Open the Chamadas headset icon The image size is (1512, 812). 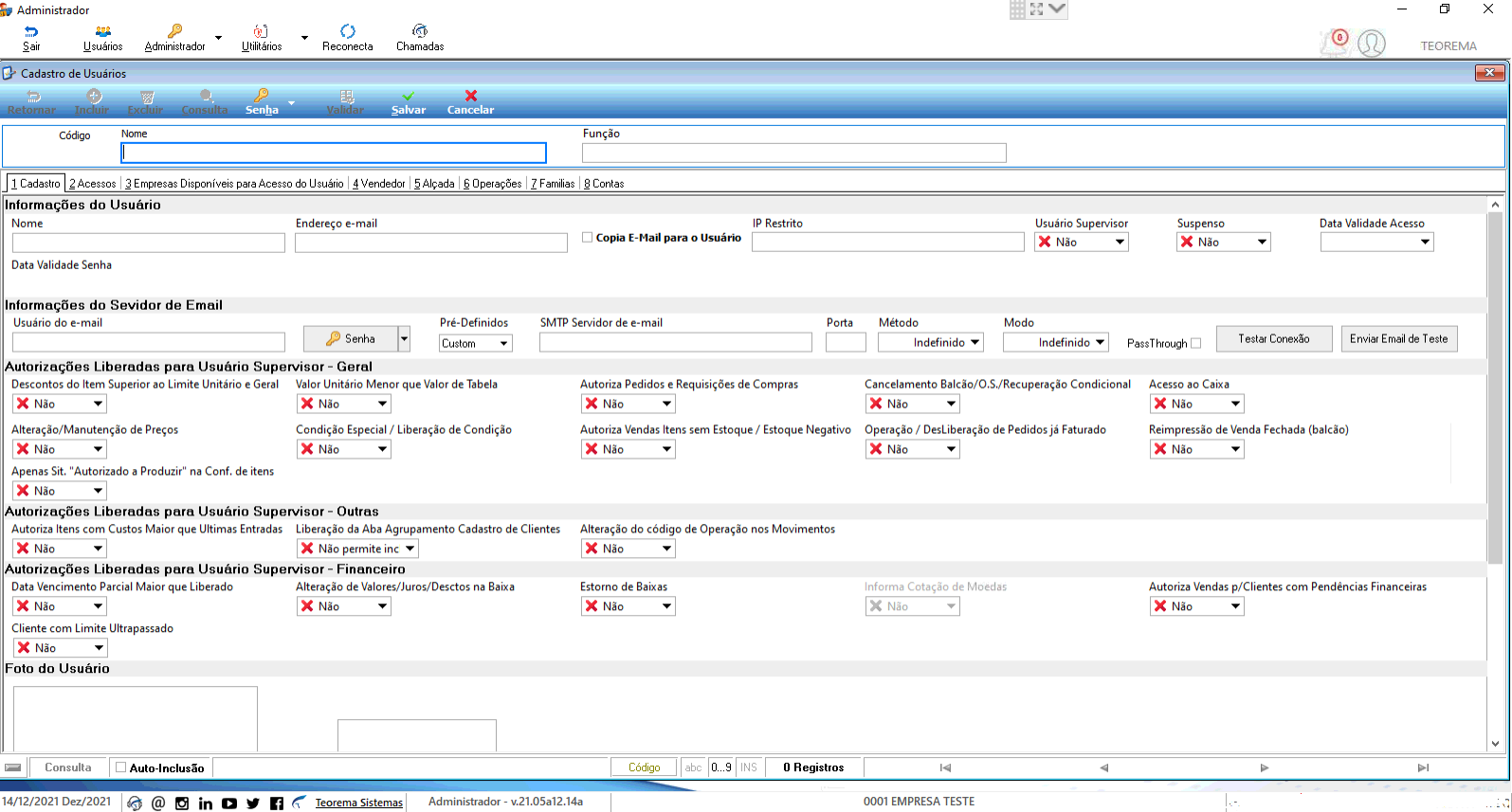click(x=420, y=32)
